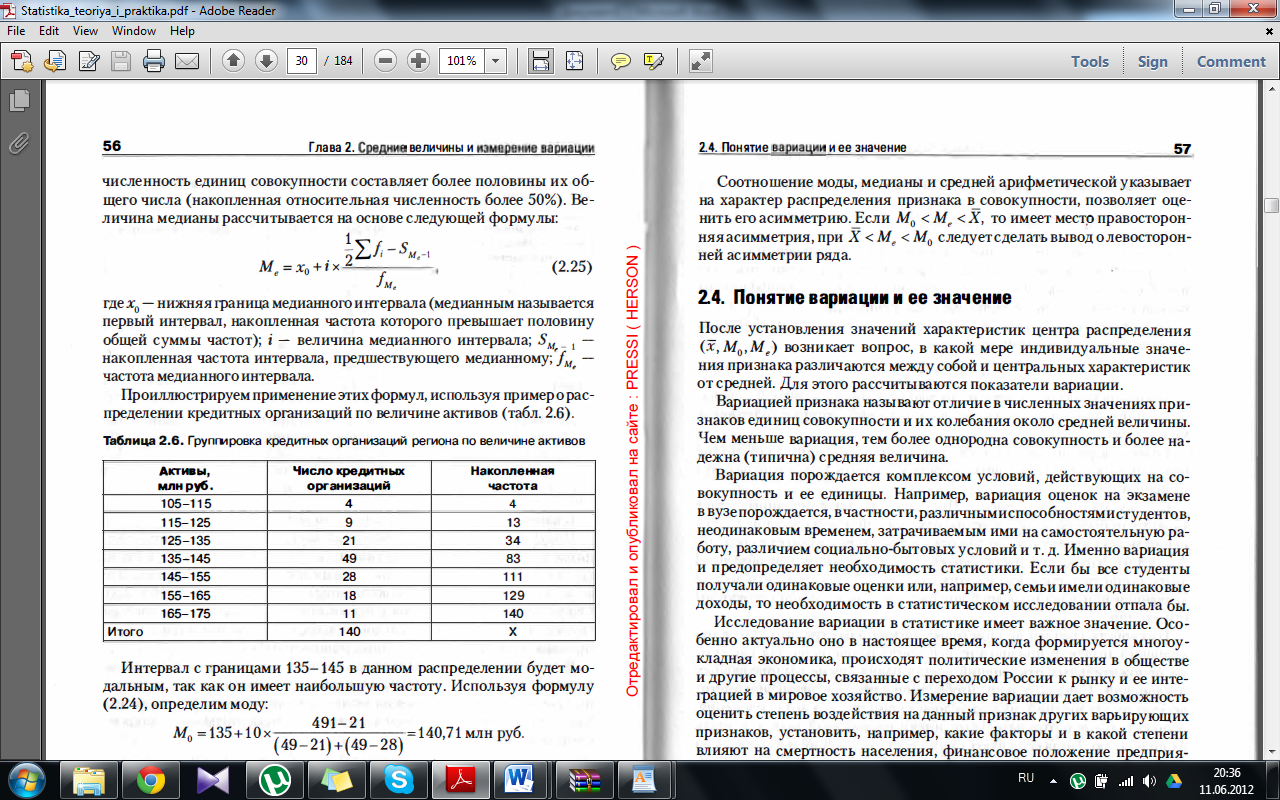Open the Window menu

(x=134, y=31)
